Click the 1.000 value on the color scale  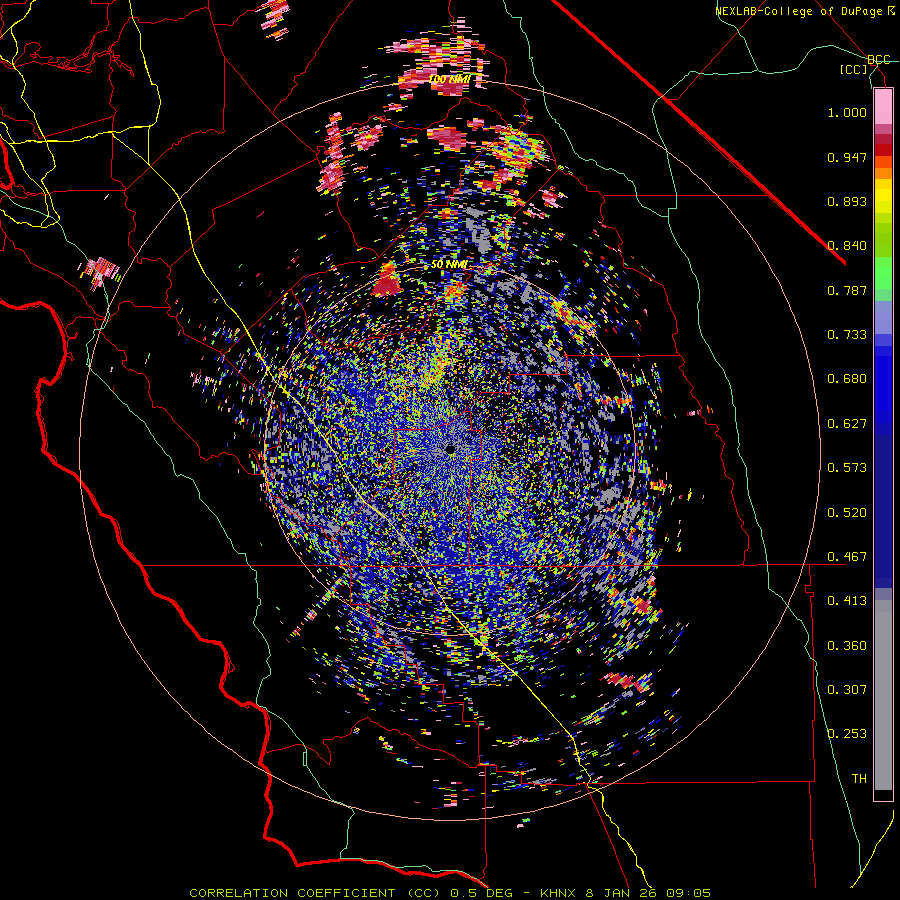(x=847, y=112)
